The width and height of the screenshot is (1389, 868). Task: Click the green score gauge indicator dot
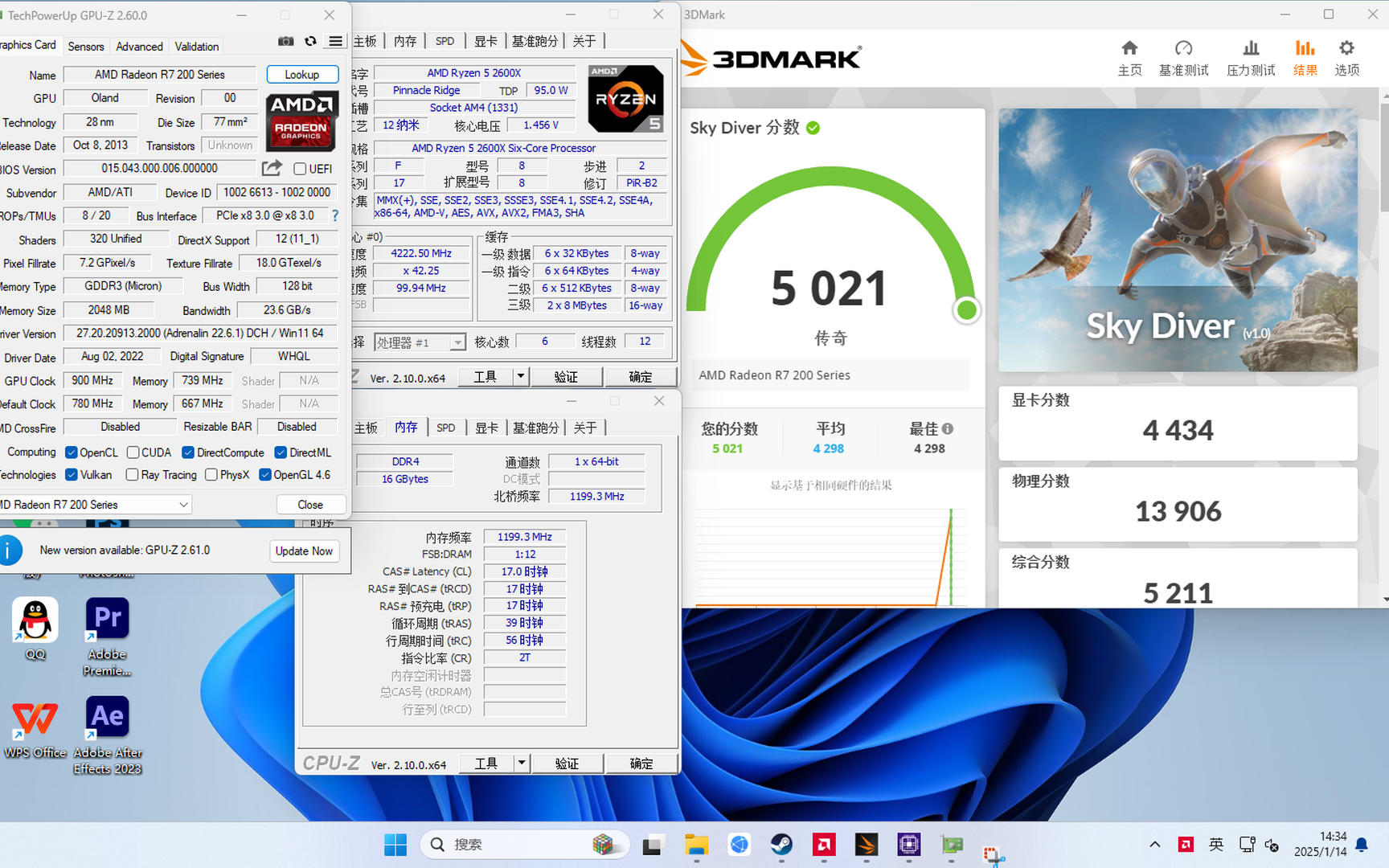pos(967,310)
